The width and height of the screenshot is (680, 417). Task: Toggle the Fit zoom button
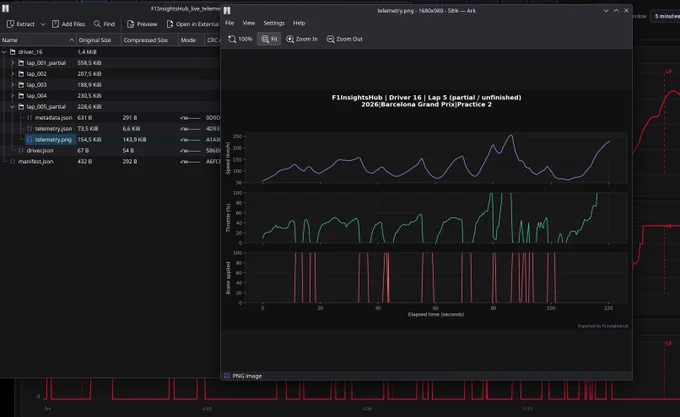(269, 39)
